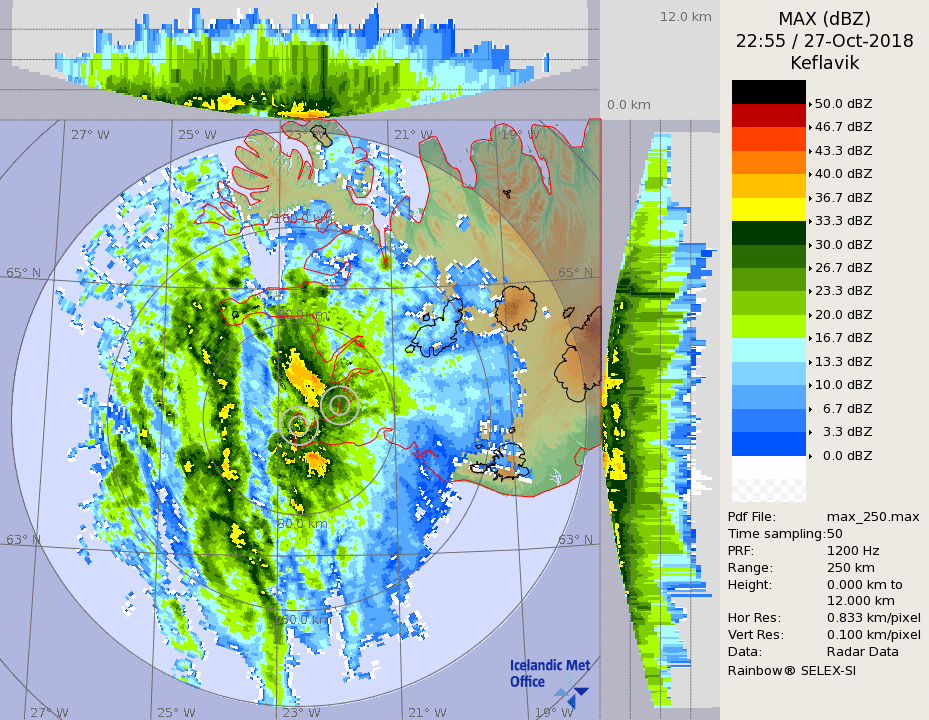Click the arrow marker beside 0.0 dBZ

tap(810, 456)
